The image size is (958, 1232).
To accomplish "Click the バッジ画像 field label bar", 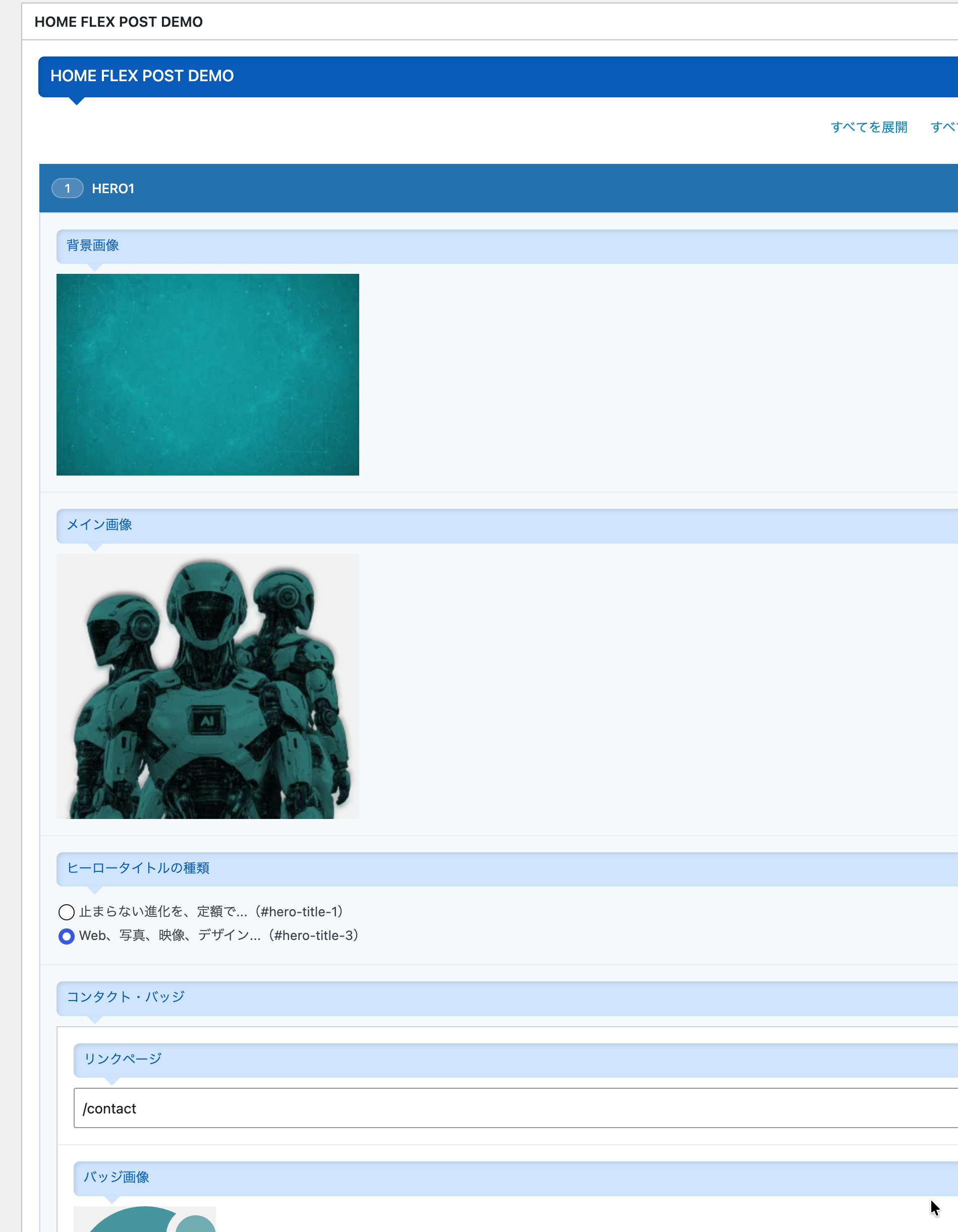I will point(515,1178).
